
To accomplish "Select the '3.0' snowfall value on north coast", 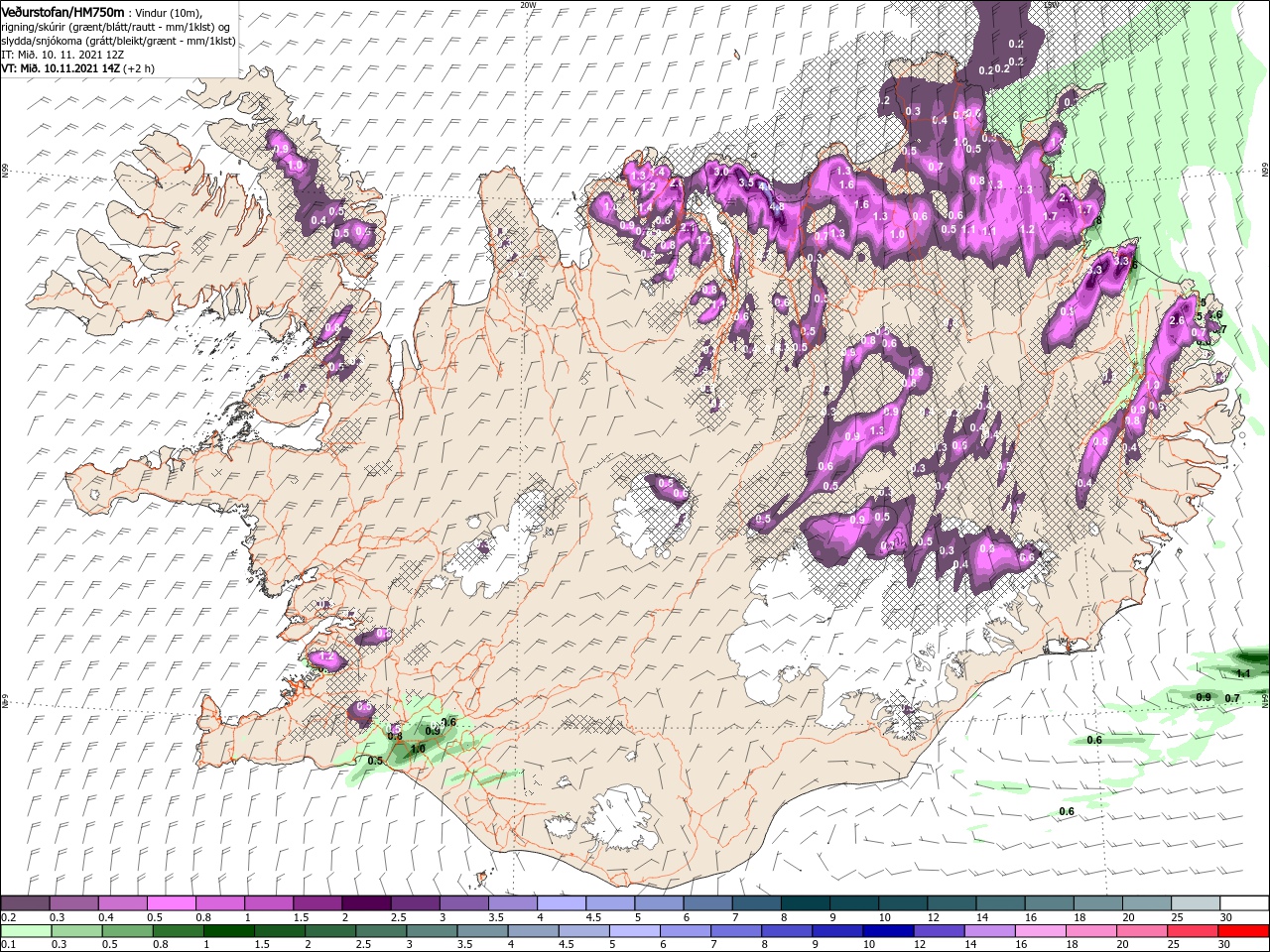I will 721,172.
